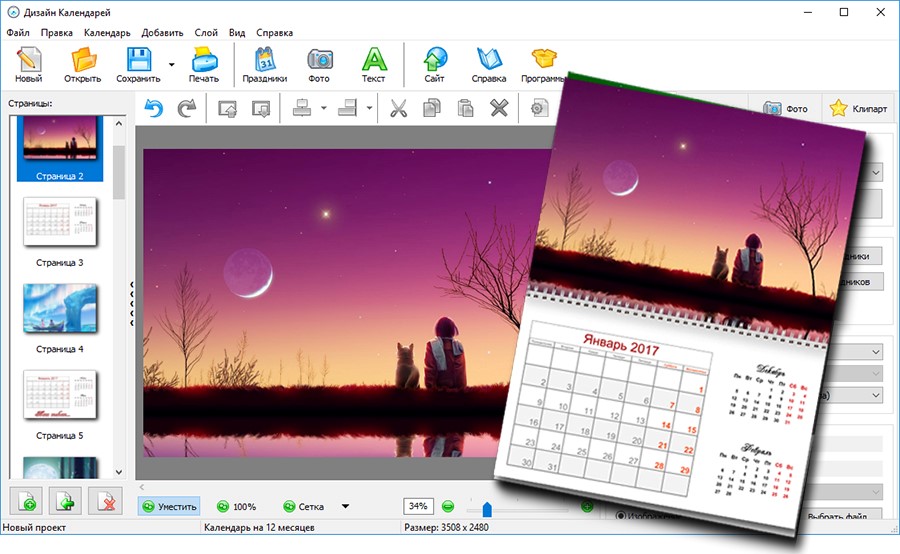Click the Печать print icon
The height and width of the screenshot is (554, 900).
[204, 65]
